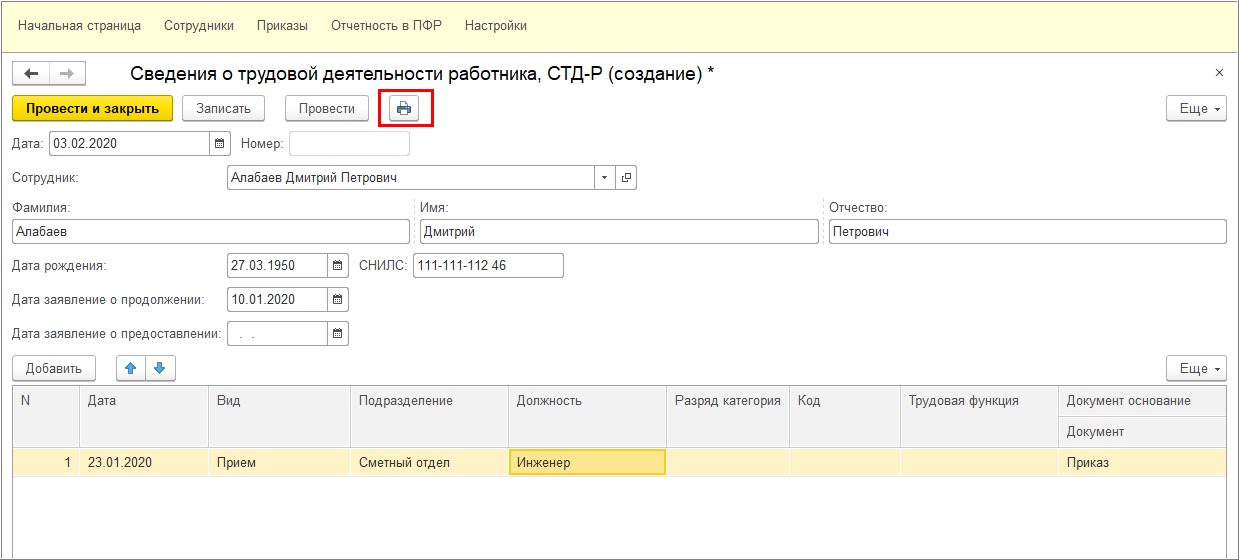Open calendar for Дата рождения
The width and height of the screenshot is (1239, 560).
(338, 266)
